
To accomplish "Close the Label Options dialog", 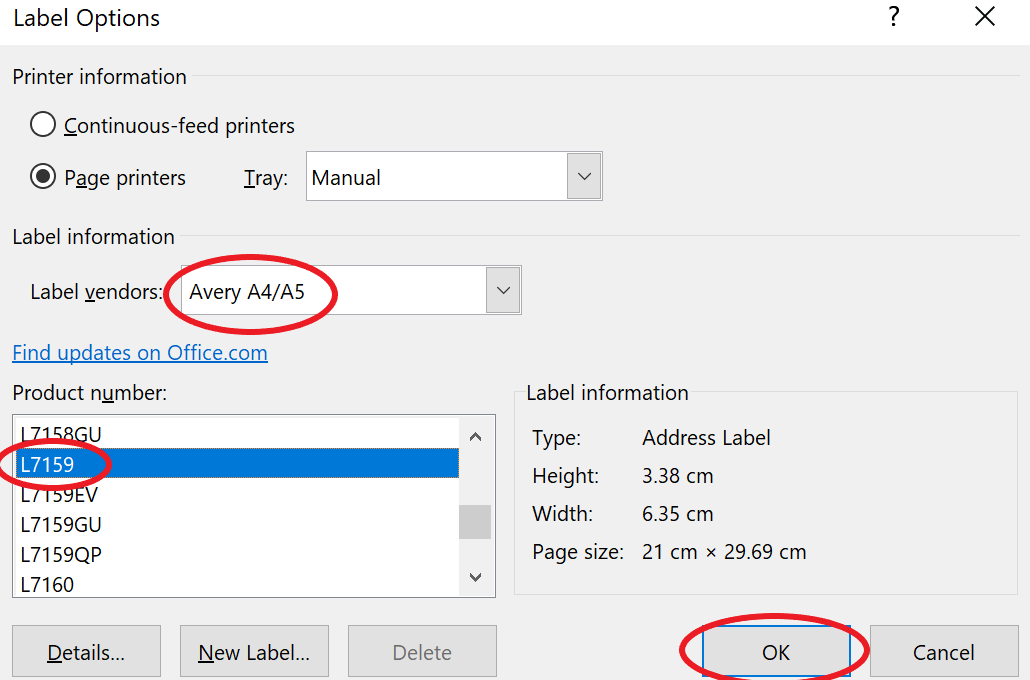I will pos(985,17).
